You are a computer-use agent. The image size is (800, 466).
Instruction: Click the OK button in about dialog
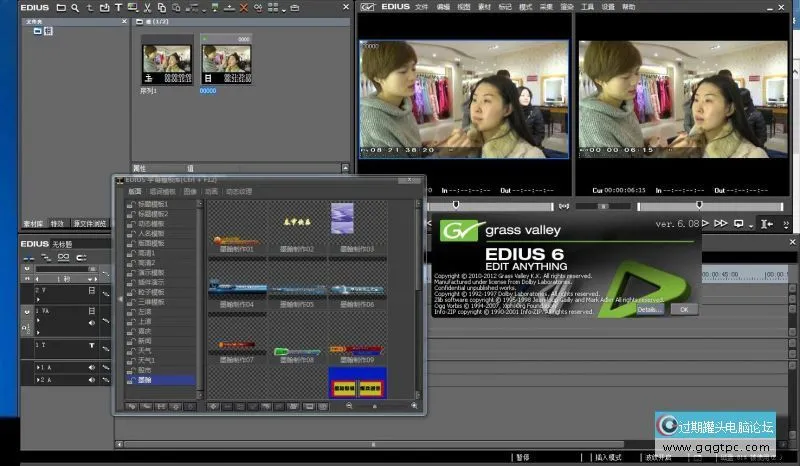683,309
